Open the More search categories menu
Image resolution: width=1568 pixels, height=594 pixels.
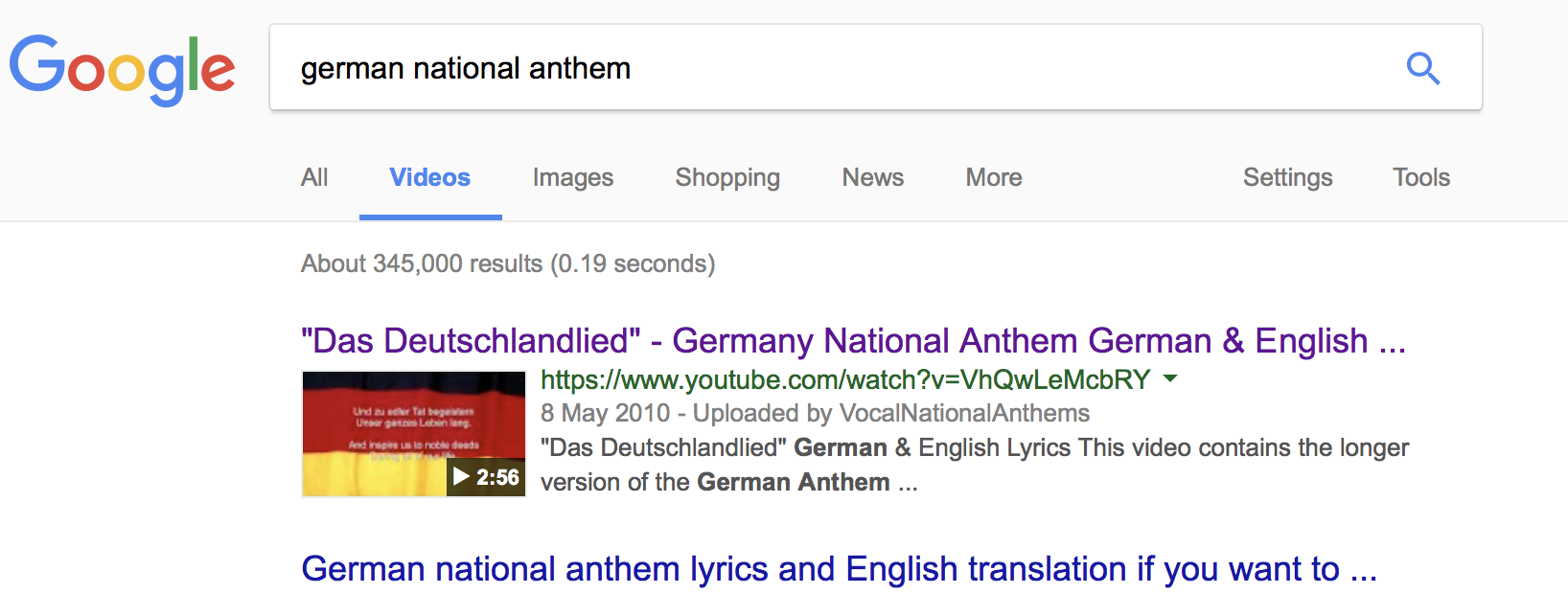coord(994,177)
